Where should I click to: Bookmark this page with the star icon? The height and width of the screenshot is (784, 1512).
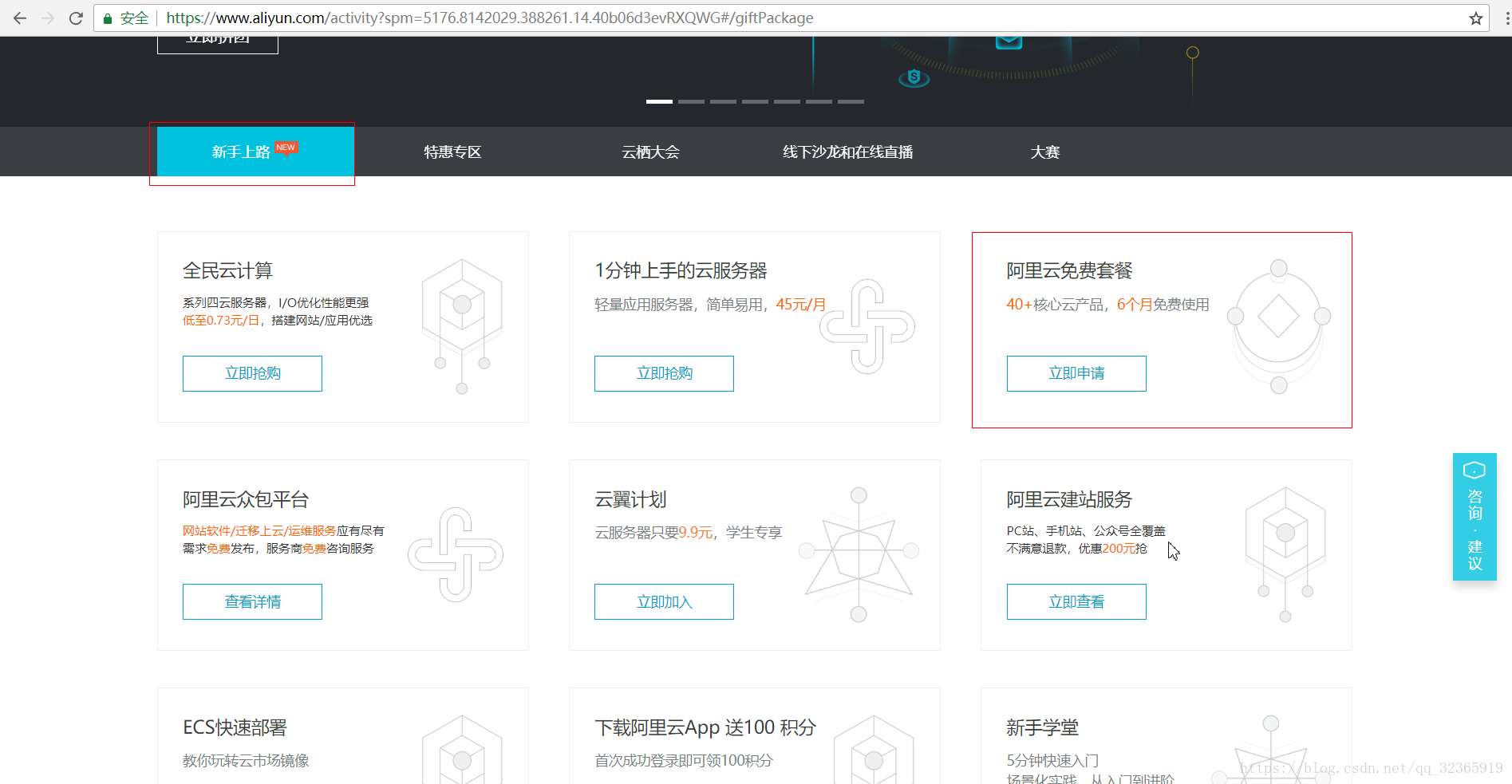[x=1475, y=18]
